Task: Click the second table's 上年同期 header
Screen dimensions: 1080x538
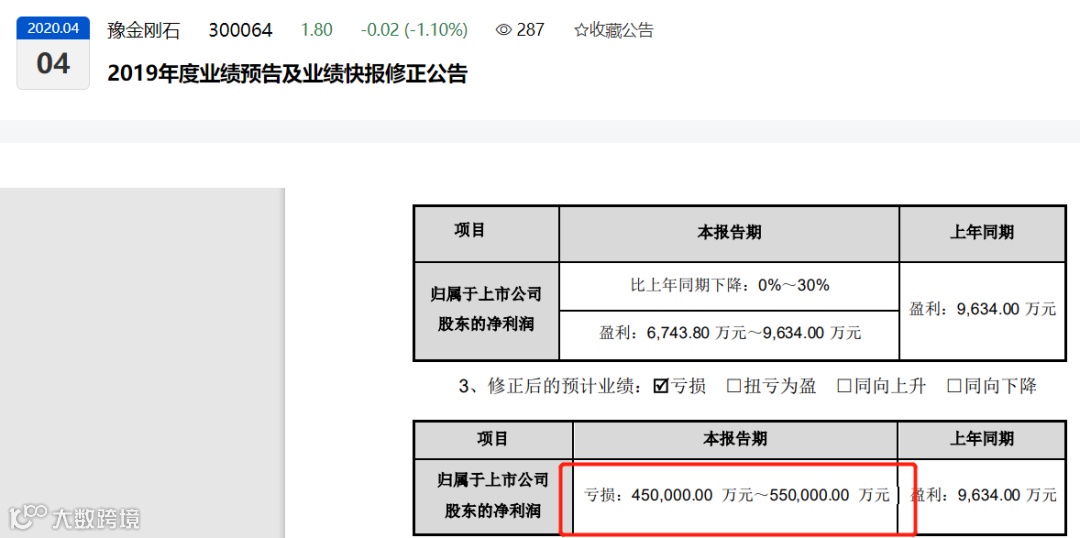Action: coord(982,439)
